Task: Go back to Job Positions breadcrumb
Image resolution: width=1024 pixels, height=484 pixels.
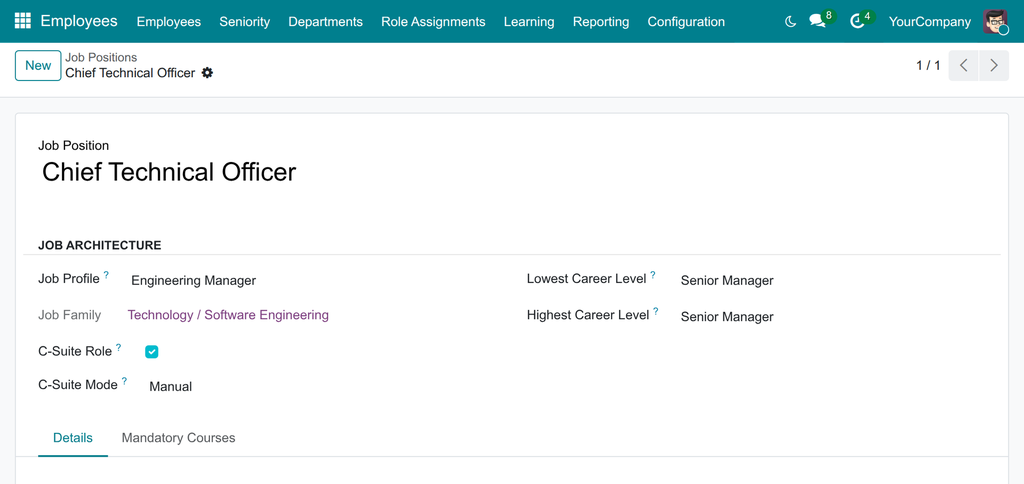Action: [x=101, y=57]
